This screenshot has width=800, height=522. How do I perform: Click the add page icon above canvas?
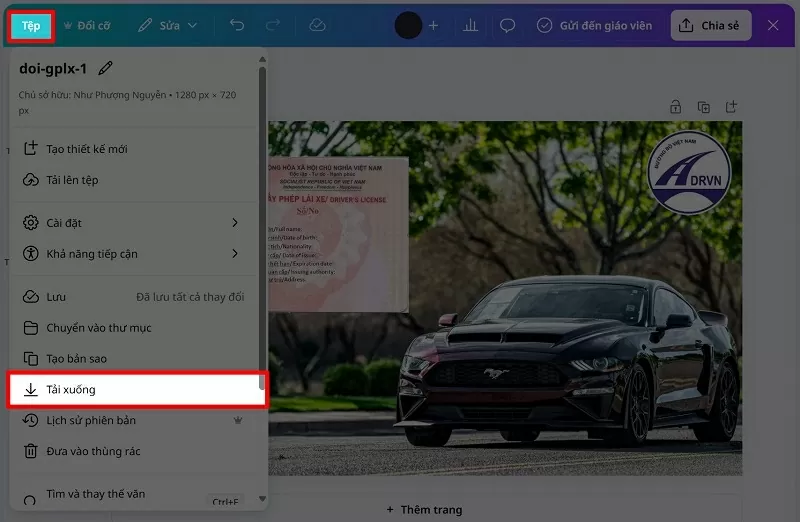pyautogui.click(x=731, y=107)
